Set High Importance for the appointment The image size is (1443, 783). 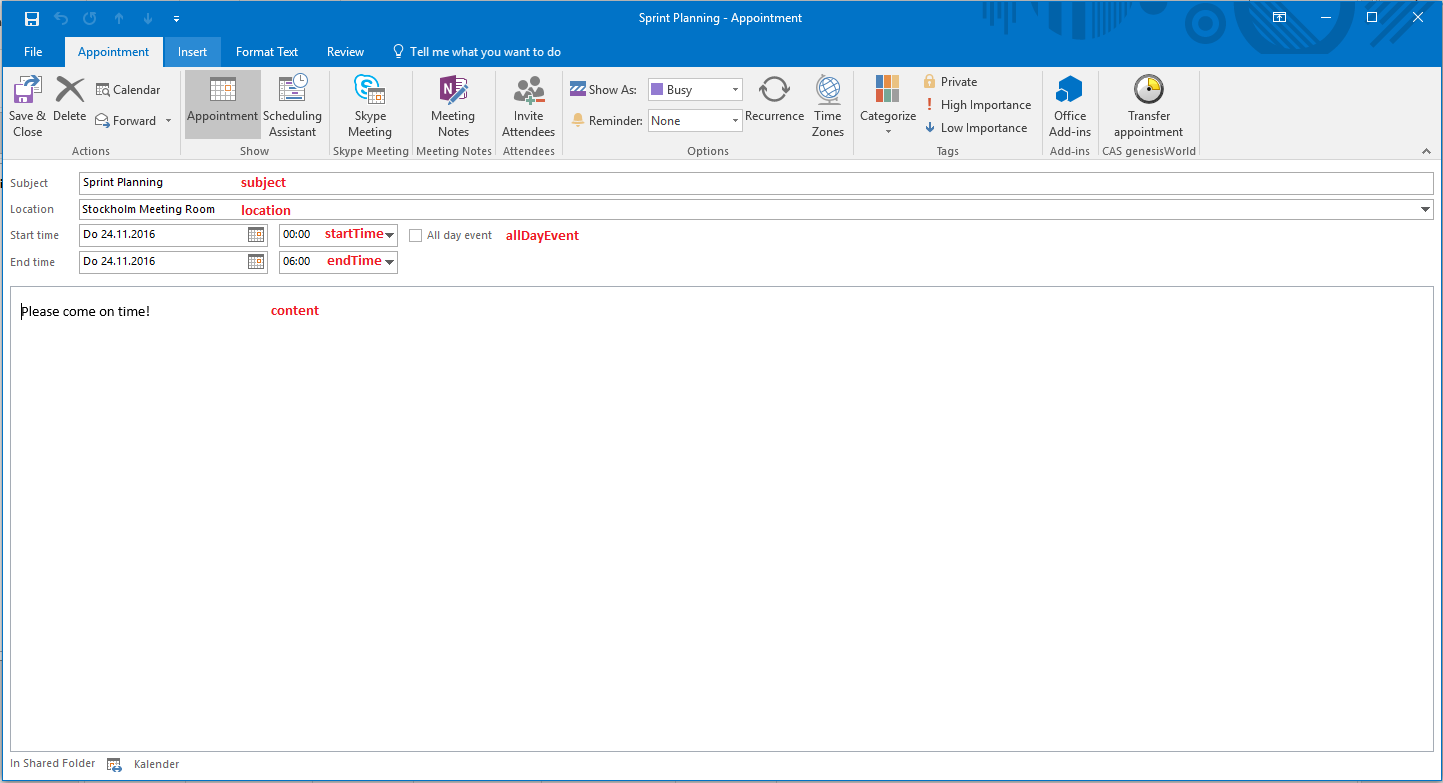pos(978,104)
